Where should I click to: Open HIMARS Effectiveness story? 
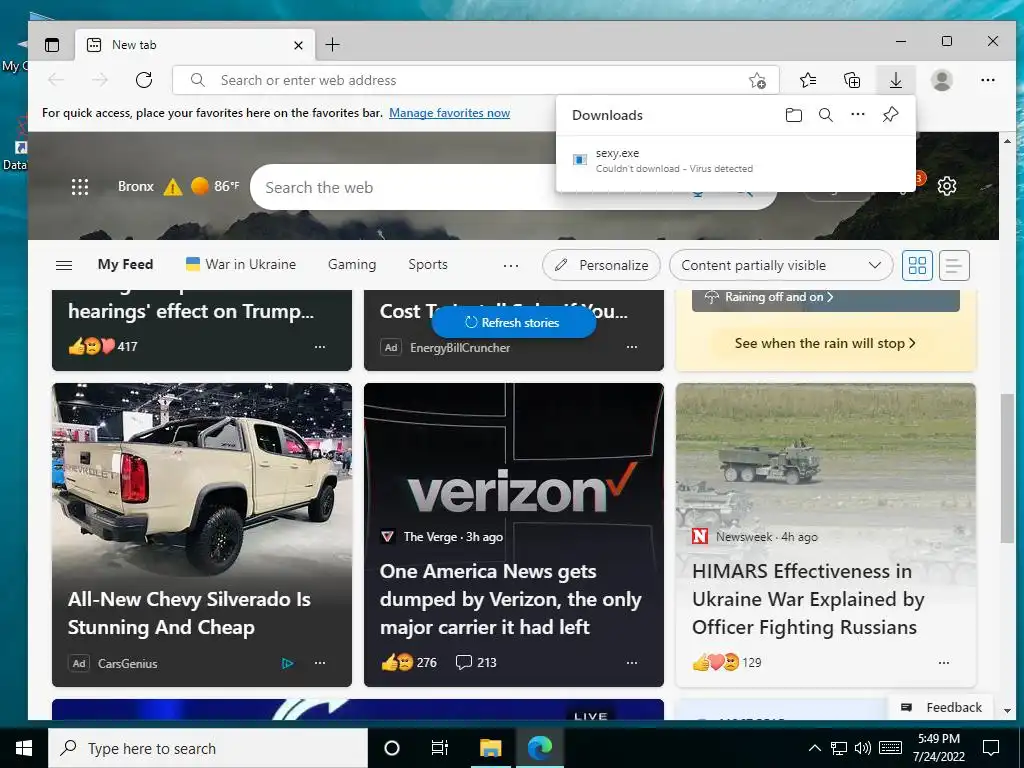pyautogui.click(x=825, y=535)
